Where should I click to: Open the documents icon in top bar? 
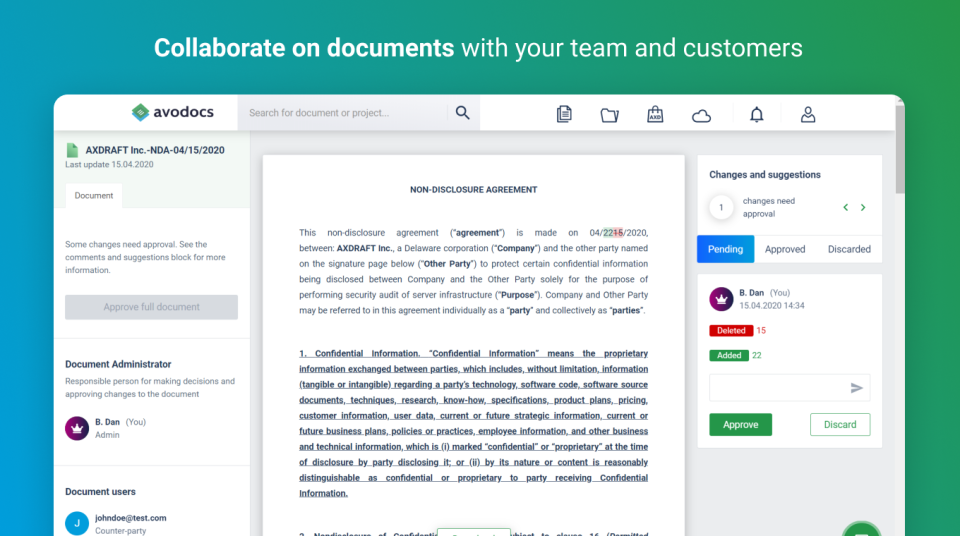point(564,114)
